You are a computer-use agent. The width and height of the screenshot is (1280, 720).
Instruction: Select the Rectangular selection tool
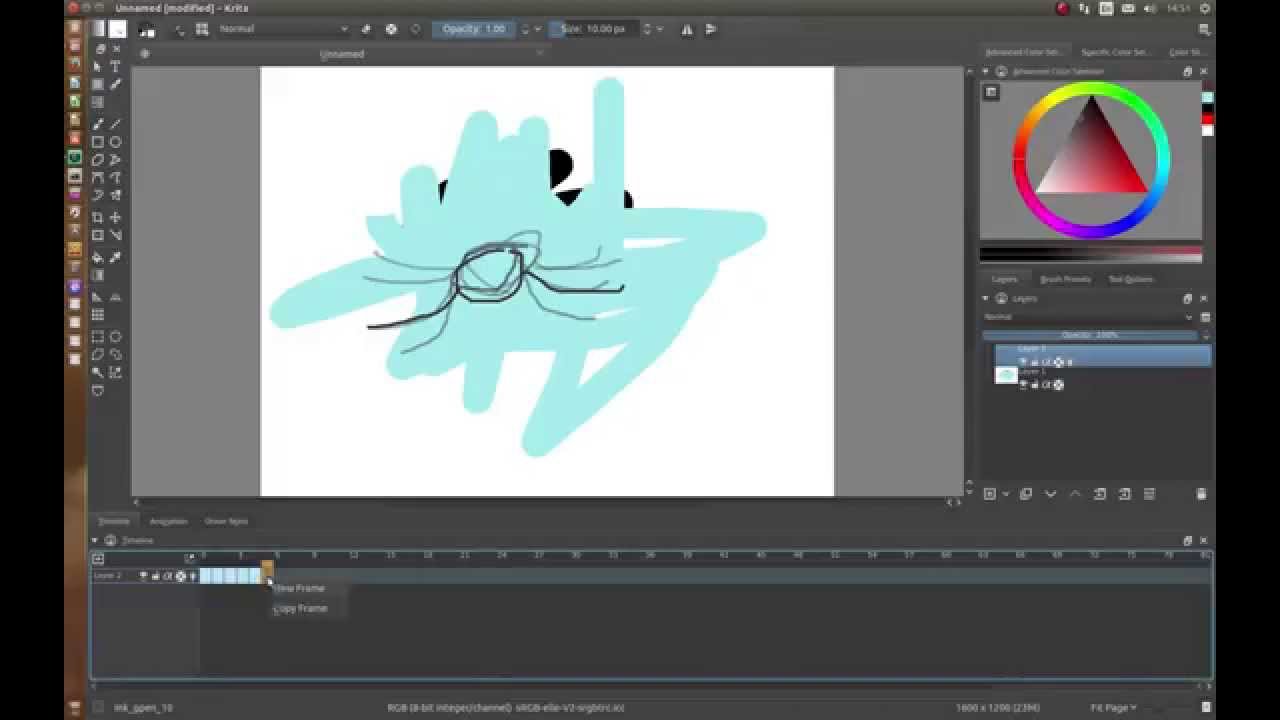(x=98, y=337)
